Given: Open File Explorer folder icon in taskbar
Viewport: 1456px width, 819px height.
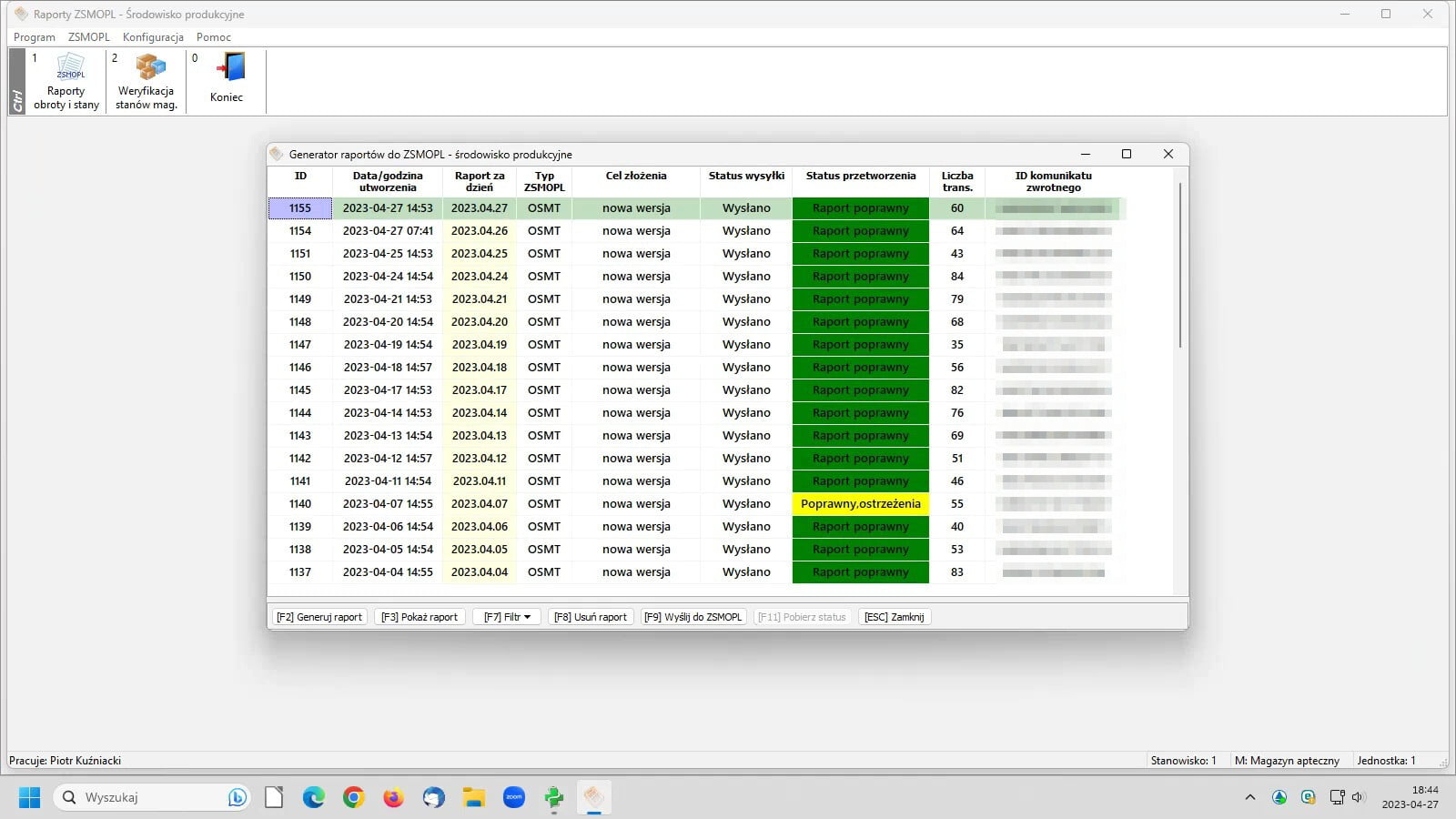Looking at the screenshot, I should click(x=474, y=798).
